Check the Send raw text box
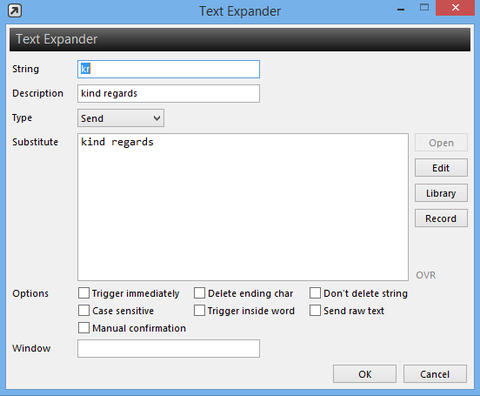This screenshot has height=396, width=480. click(315, 311)
